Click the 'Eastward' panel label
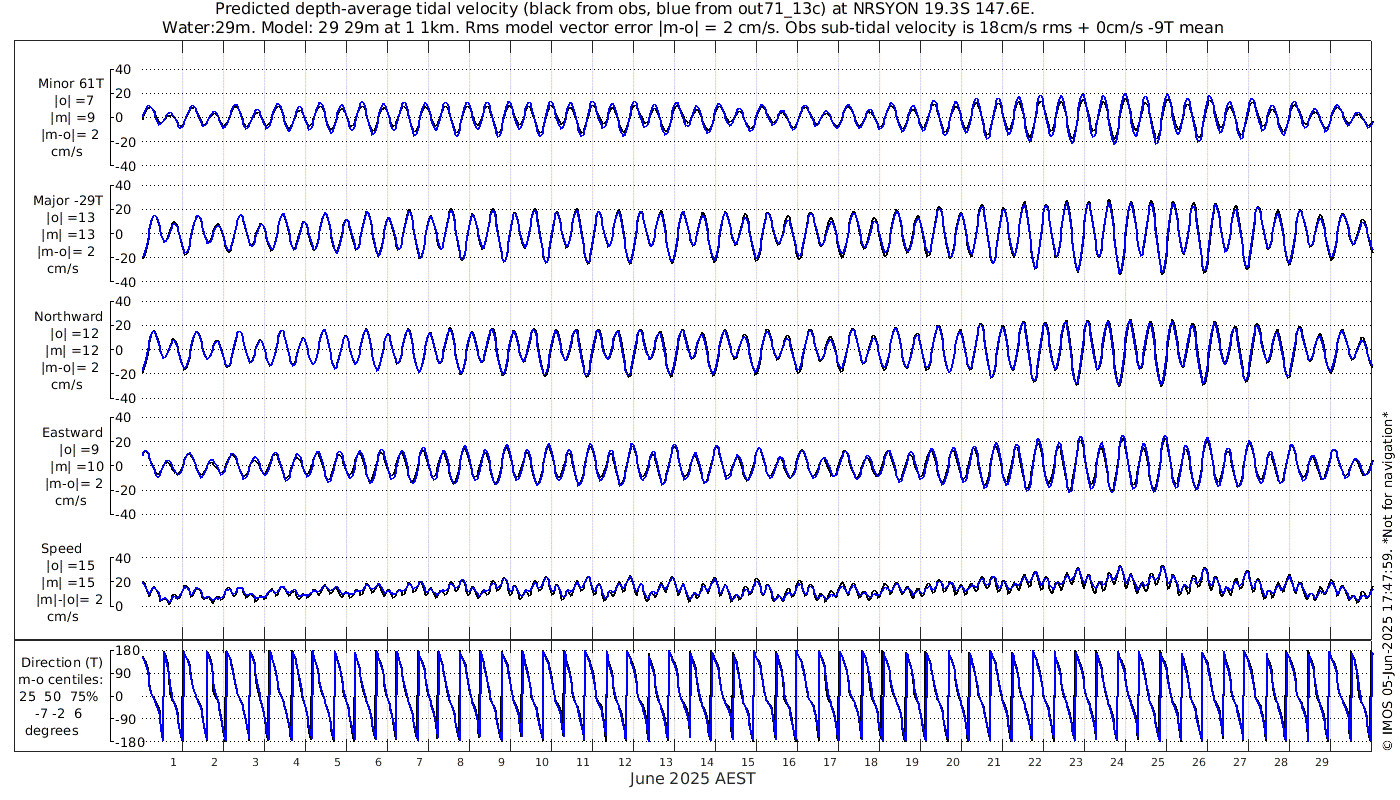 point(72,432)
